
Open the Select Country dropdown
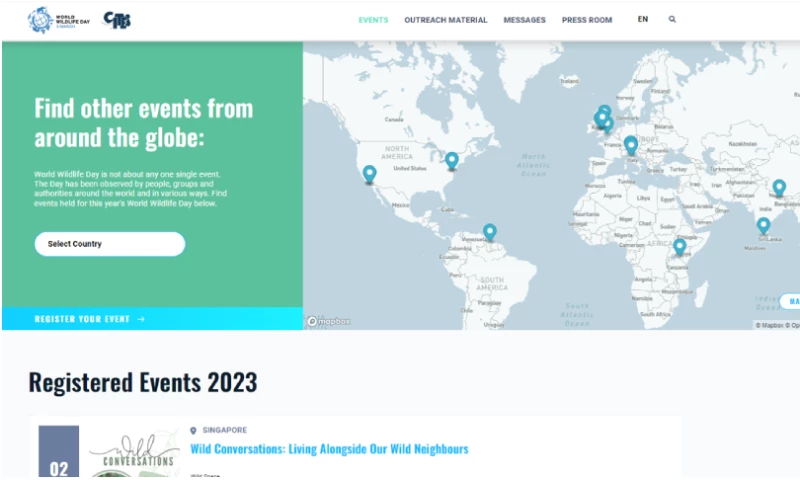110,244
